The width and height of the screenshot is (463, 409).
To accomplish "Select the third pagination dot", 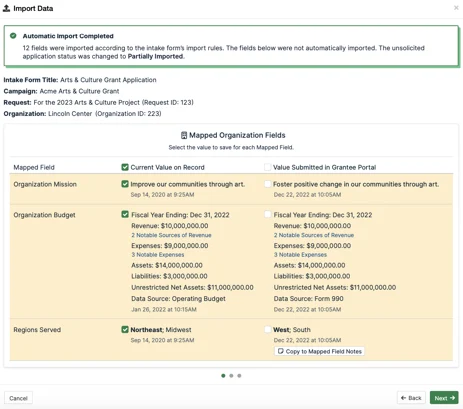I will click(239, 376).
